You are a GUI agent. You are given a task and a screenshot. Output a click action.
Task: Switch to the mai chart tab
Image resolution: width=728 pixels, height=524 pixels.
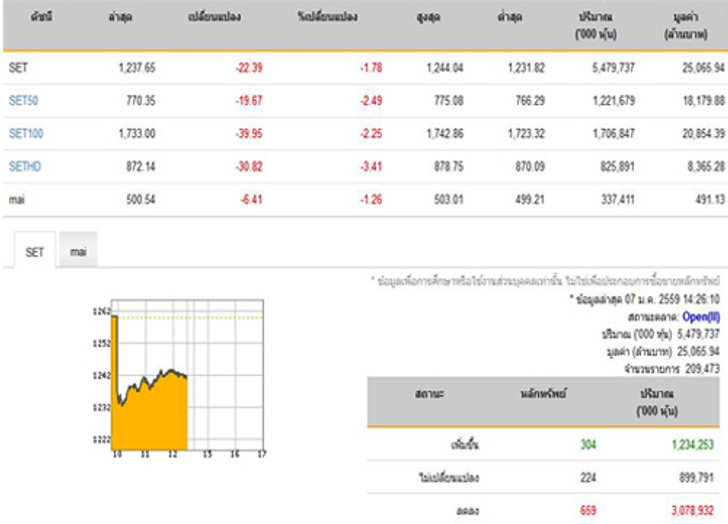(x=78, y=251)
